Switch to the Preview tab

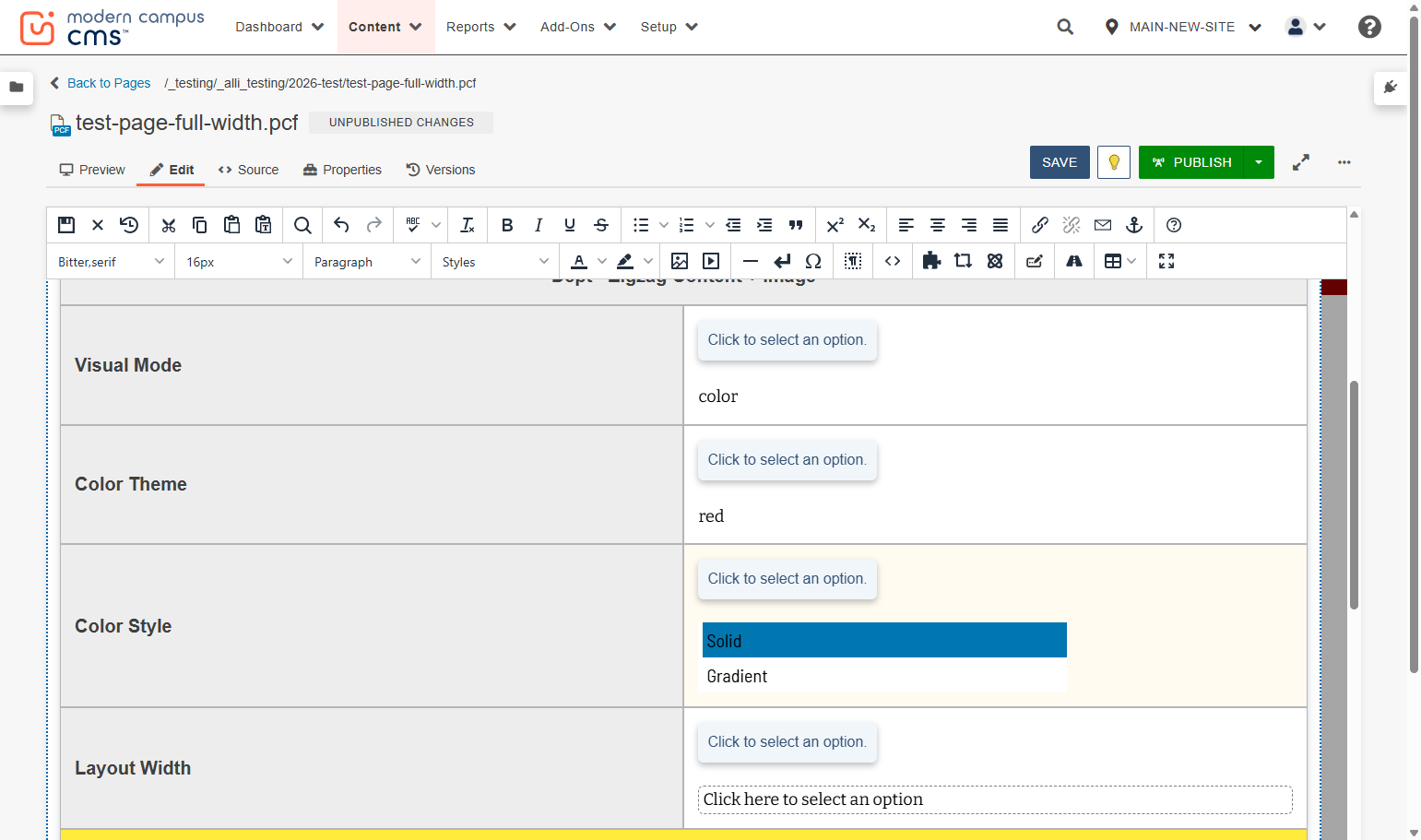(92, 170)
